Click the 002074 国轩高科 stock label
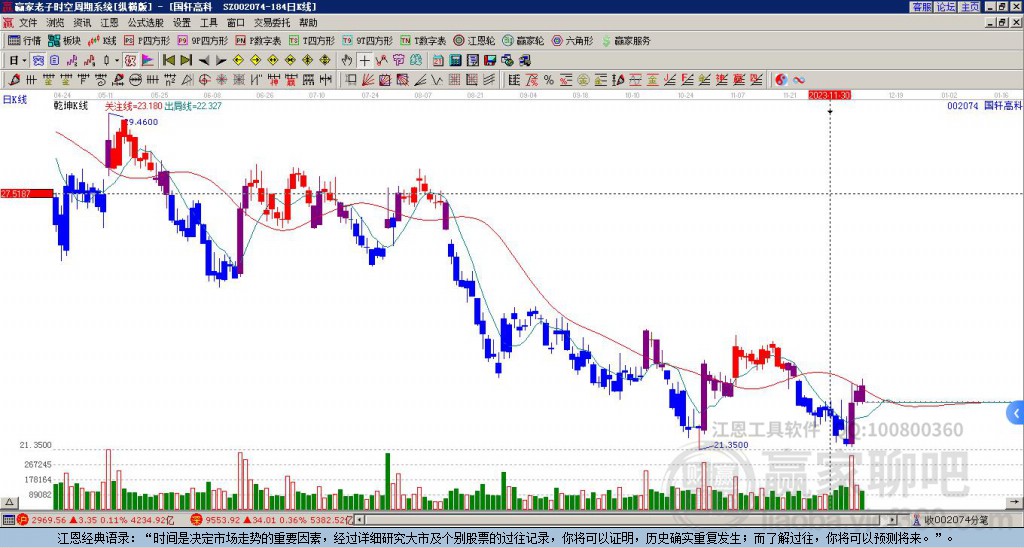 [x=984, y=105]
